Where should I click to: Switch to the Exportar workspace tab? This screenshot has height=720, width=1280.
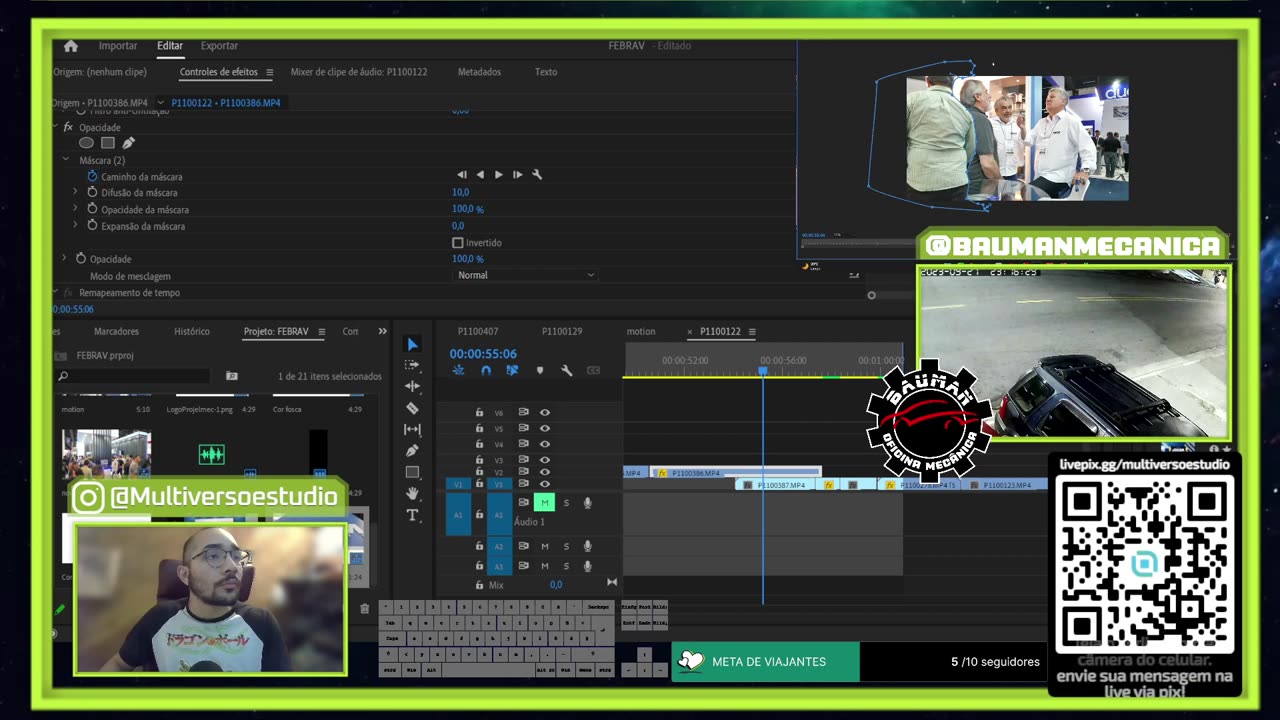(219, 46)
